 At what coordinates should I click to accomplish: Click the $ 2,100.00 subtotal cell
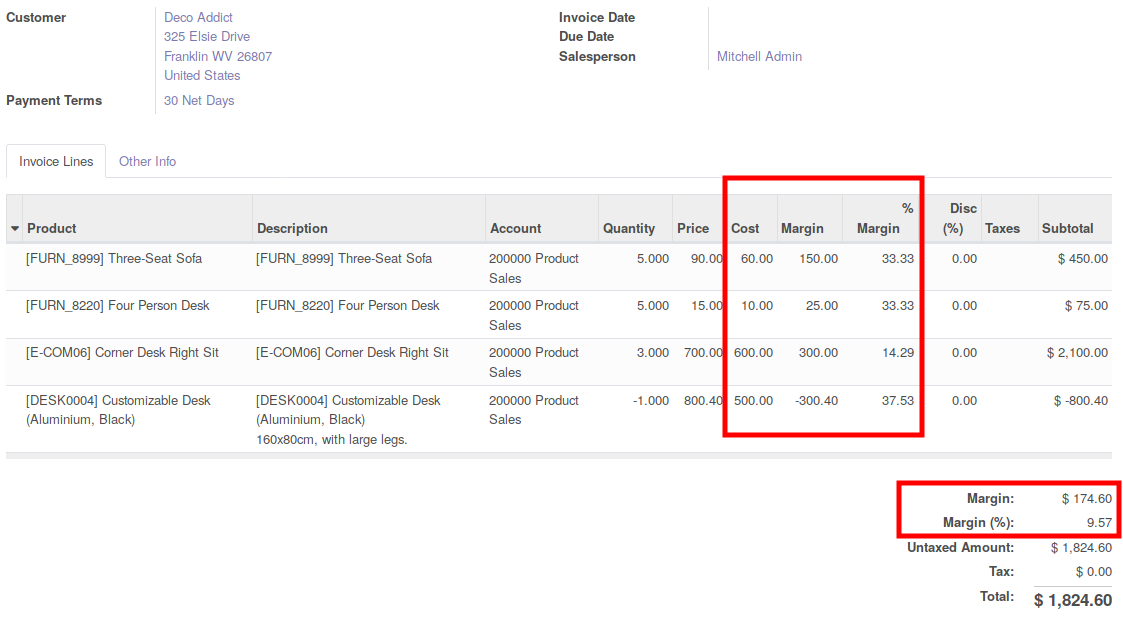click(1076, 353)
